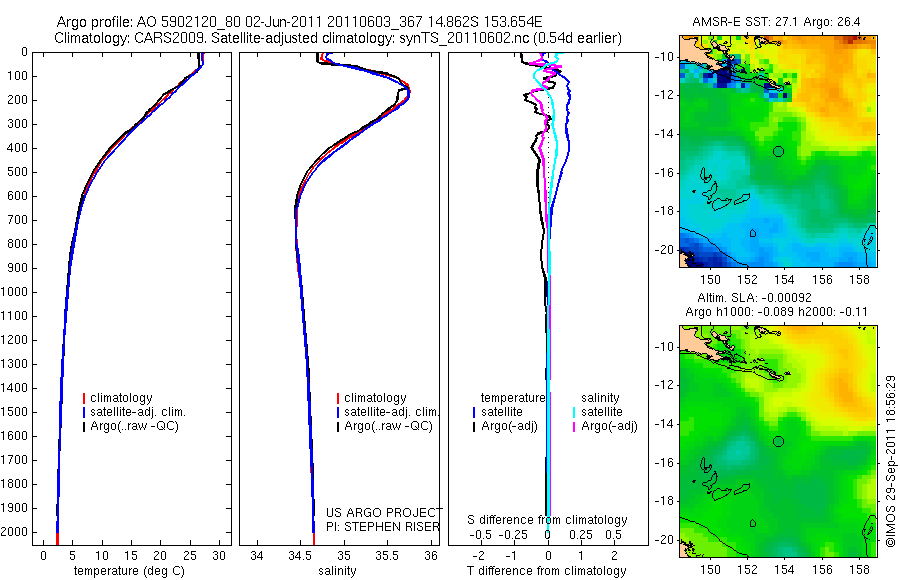Click the T difference from climatology label

point(546,571)
